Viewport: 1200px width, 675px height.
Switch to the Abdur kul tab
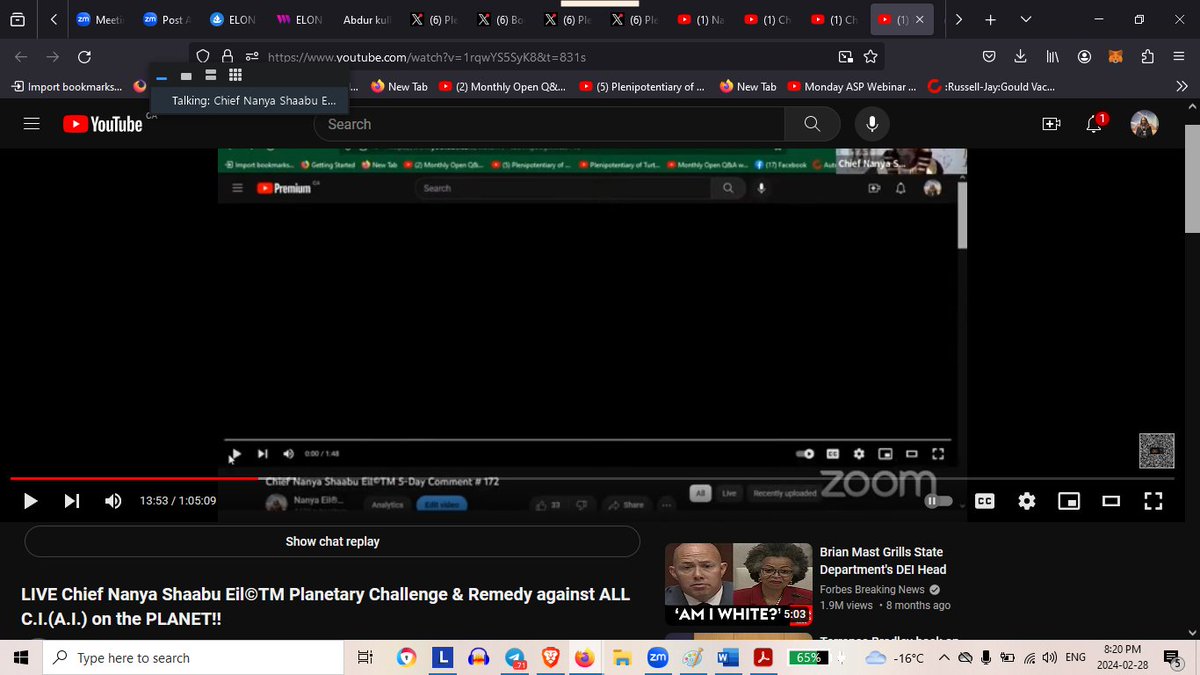367,19
